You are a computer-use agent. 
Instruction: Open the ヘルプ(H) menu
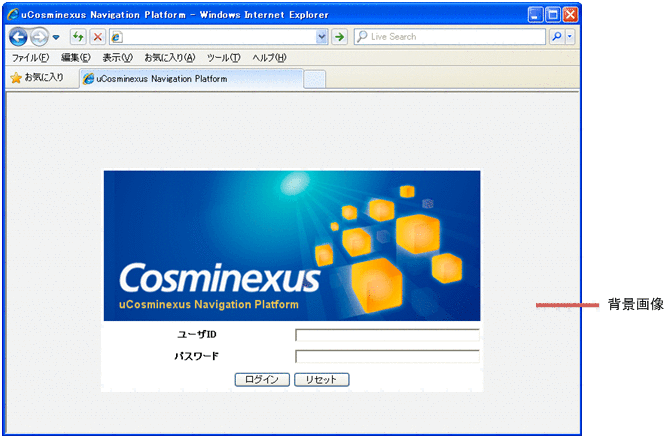pyautogui.click(x=269, y=57)
